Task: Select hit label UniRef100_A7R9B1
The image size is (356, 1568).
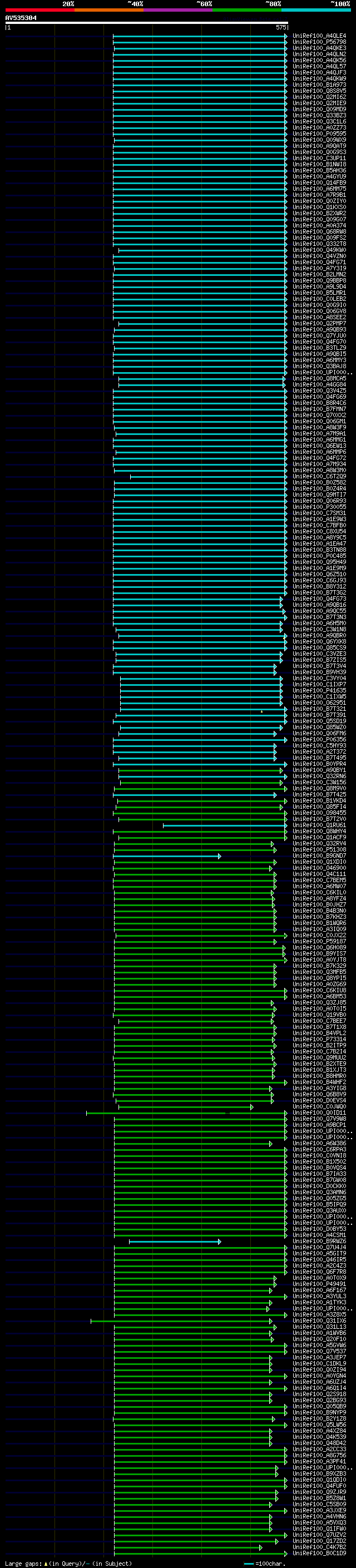Action: click(319, 195)
